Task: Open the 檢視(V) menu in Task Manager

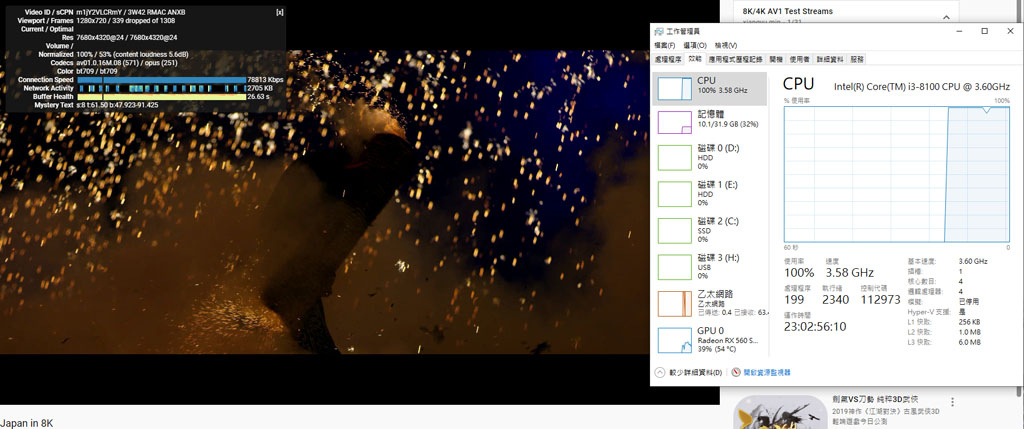Action: point(726,45)
